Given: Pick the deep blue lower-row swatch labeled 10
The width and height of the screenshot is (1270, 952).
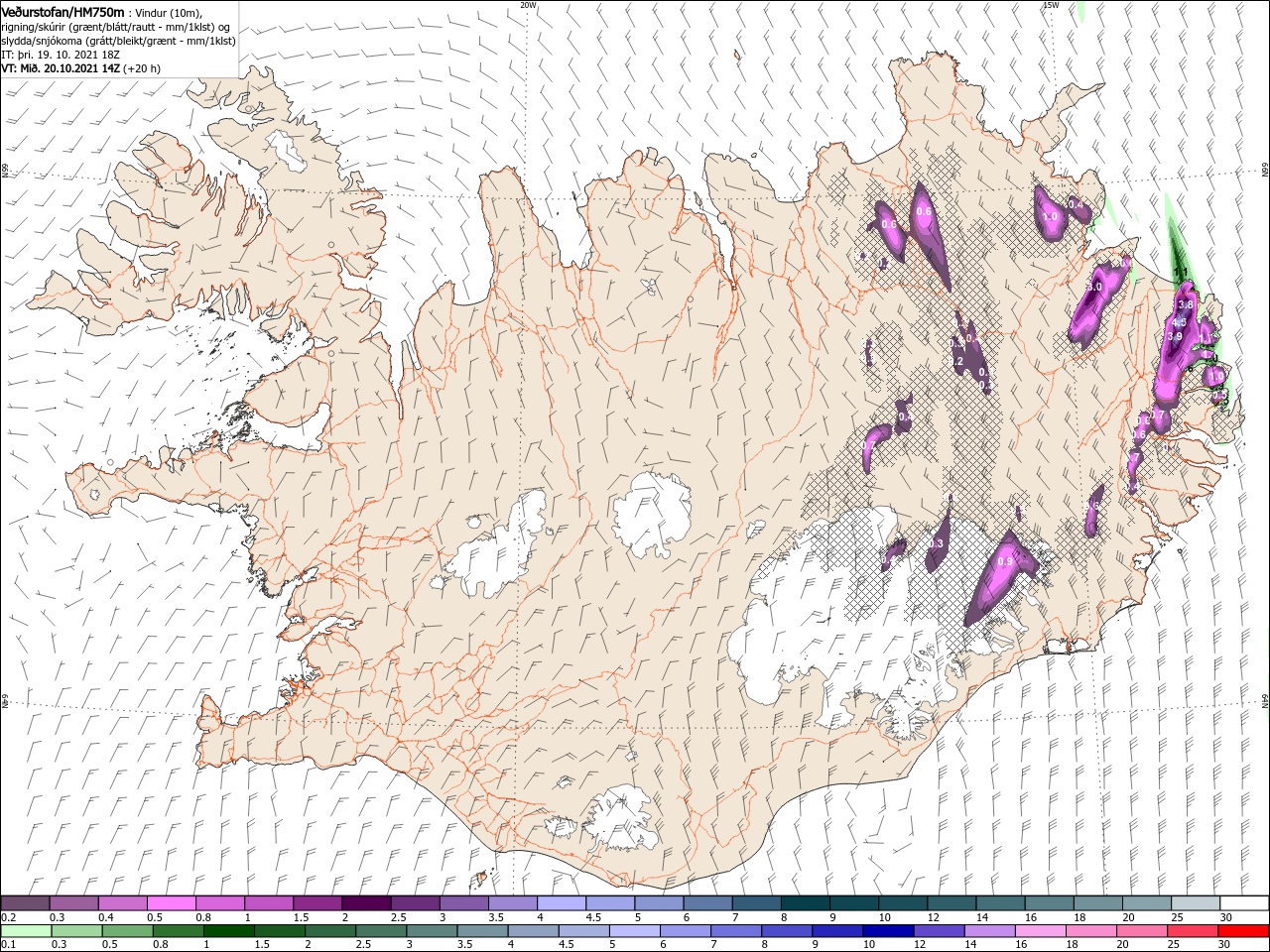Looking at the screenshot, I should 886,931.
